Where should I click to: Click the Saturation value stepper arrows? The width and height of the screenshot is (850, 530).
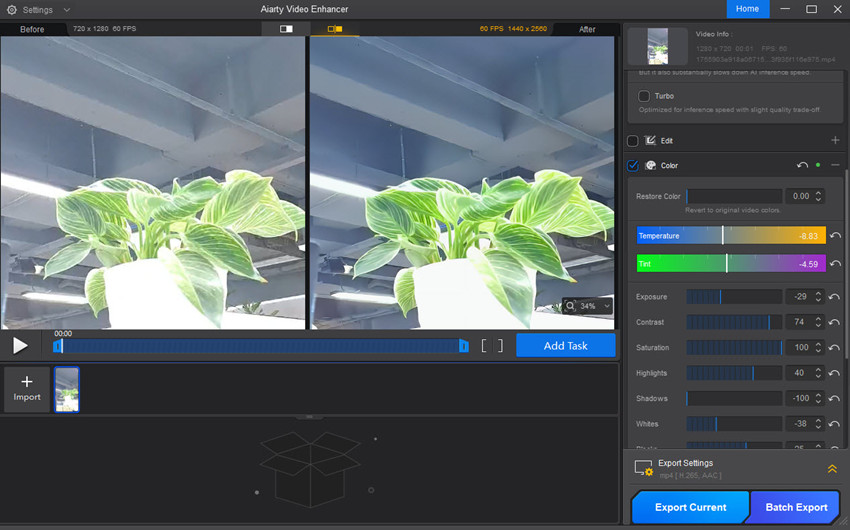pos(819,347)
